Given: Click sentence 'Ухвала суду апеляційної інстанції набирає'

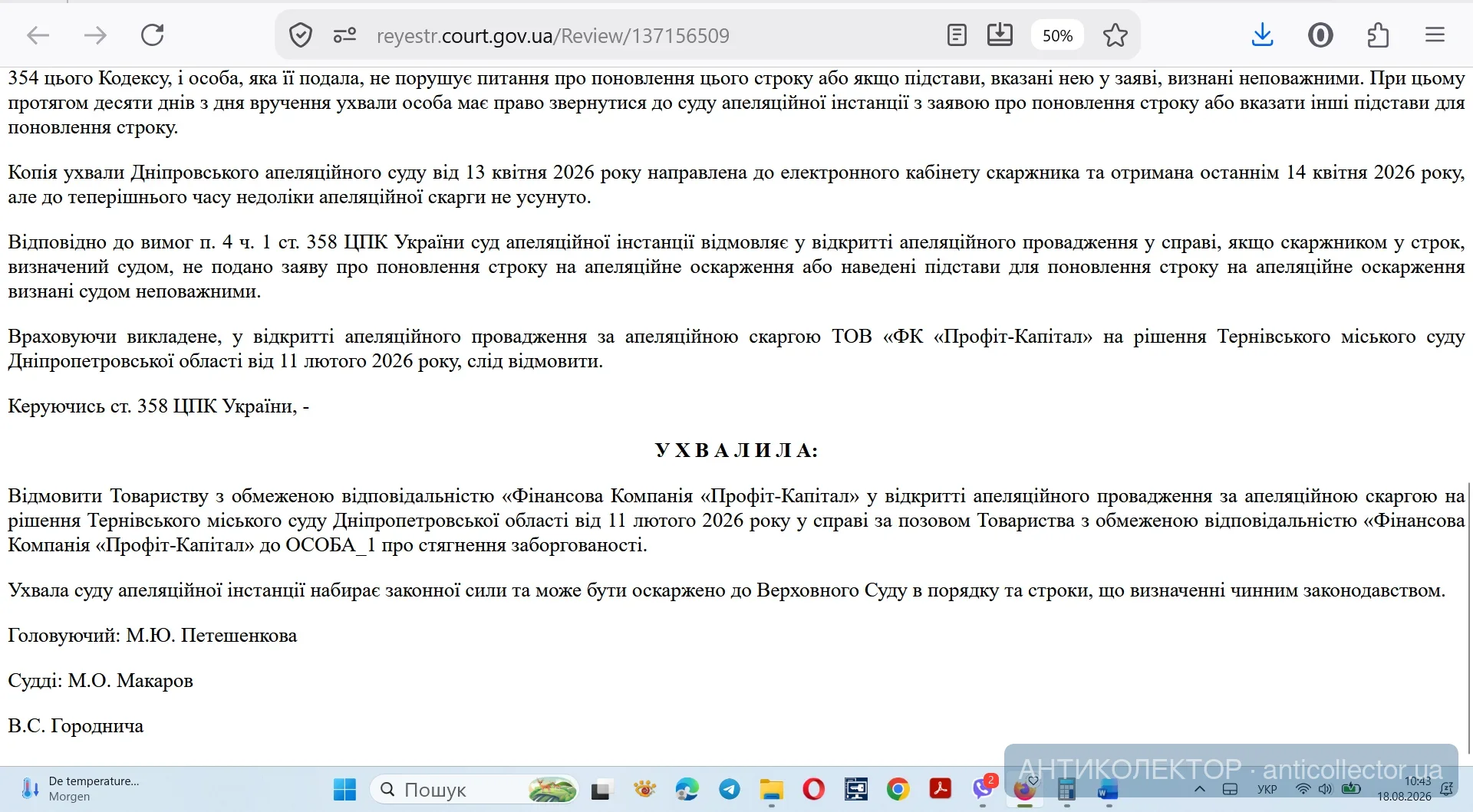Looking at the screenshot, I should click(727, 590).
